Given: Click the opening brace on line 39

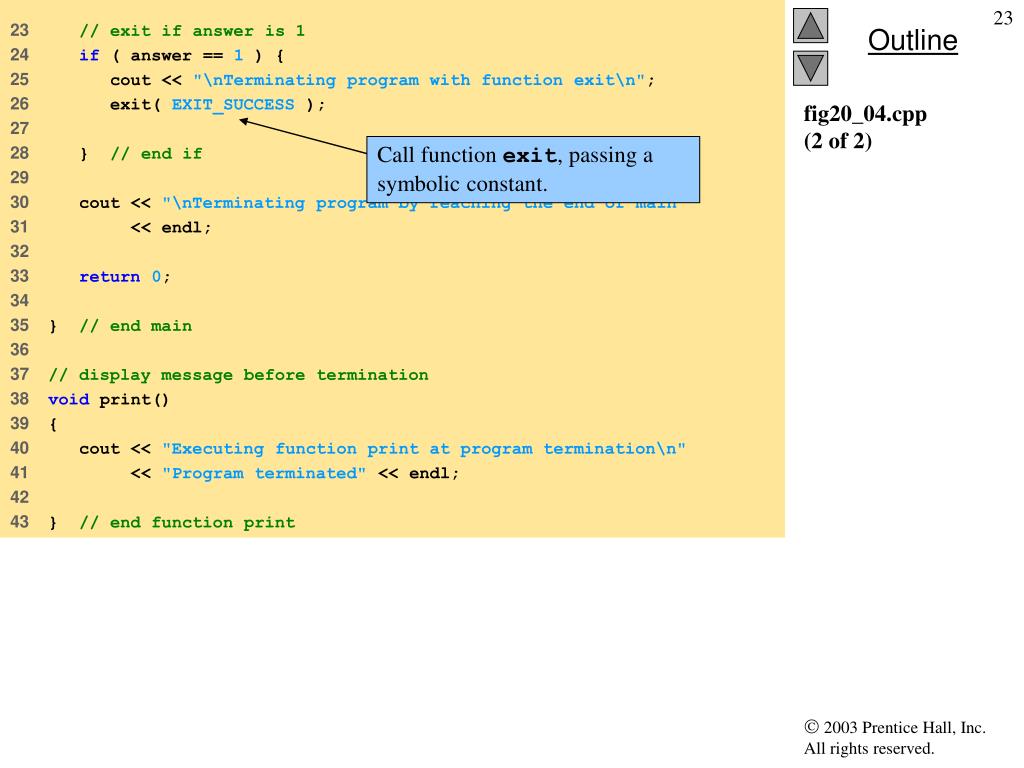Looking at the screenshot, I should tap(53, 424).
